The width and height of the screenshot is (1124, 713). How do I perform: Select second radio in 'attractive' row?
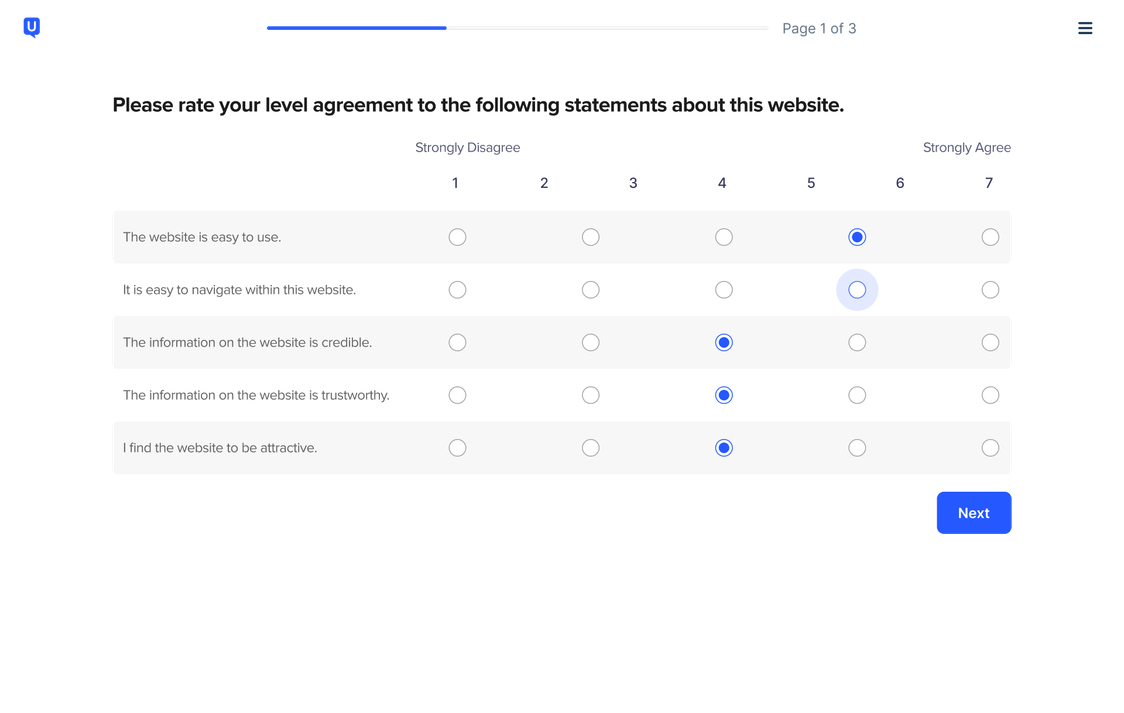[x=591, y=448]
